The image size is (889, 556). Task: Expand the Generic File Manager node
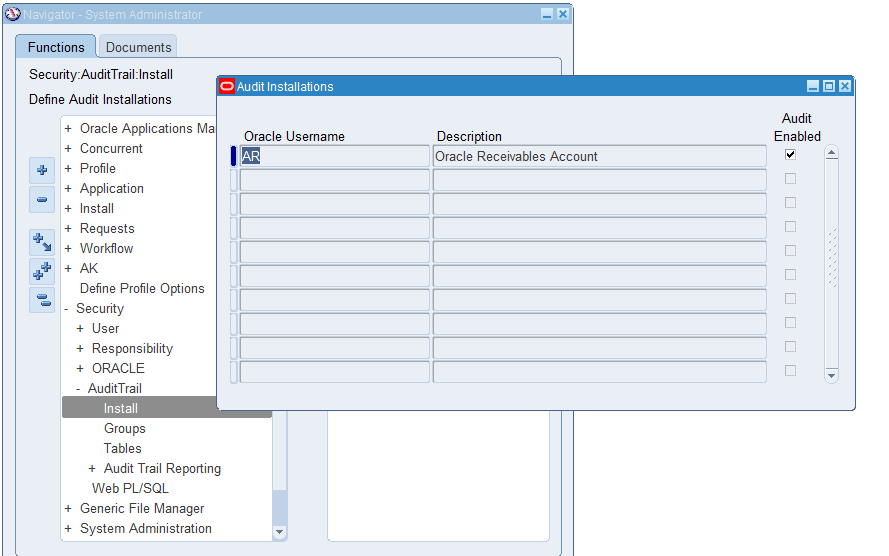coord(68,508)
